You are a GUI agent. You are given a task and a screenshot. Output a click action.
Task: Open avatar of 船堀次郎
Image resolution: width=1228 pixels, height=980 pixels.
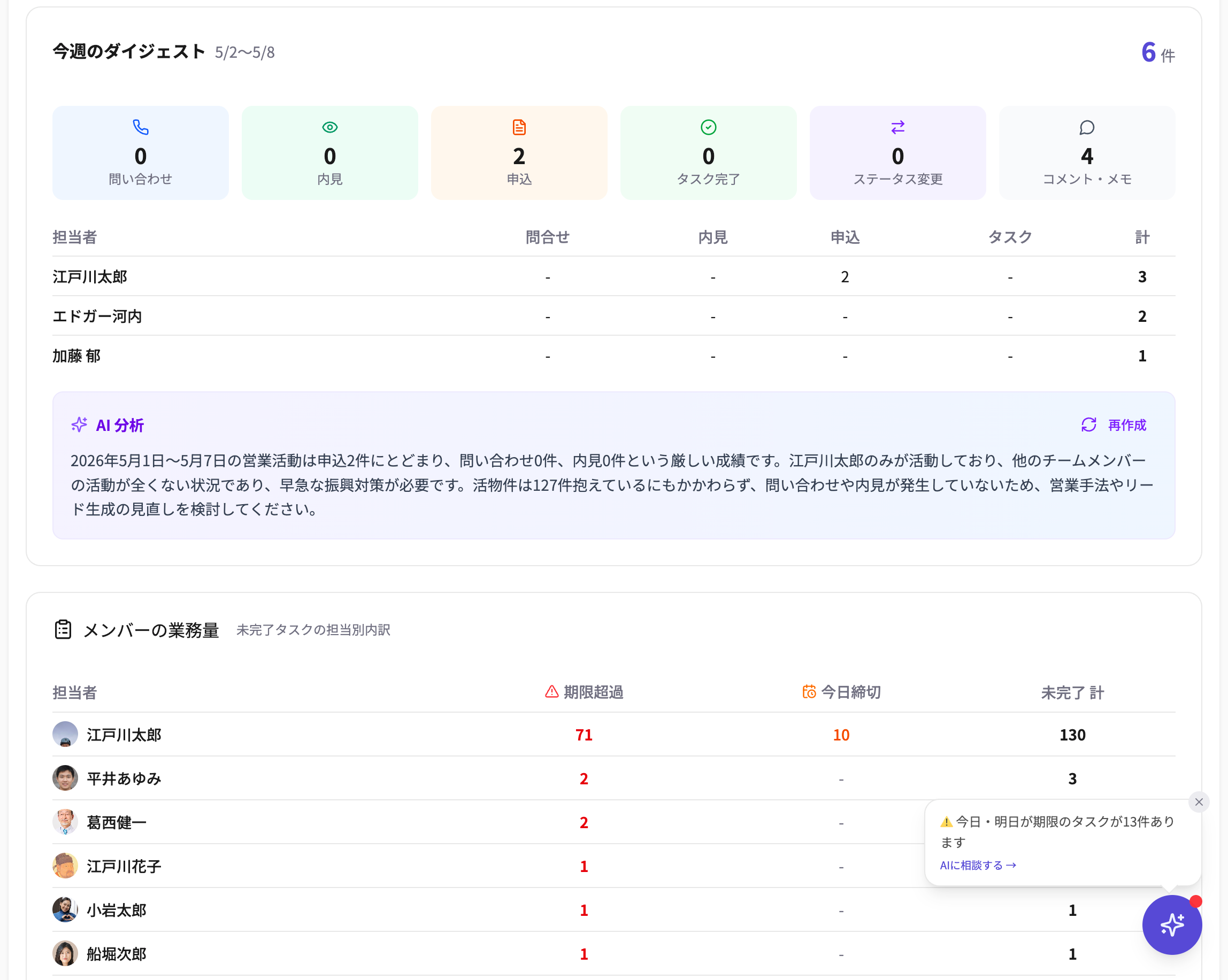pos(65,953)
